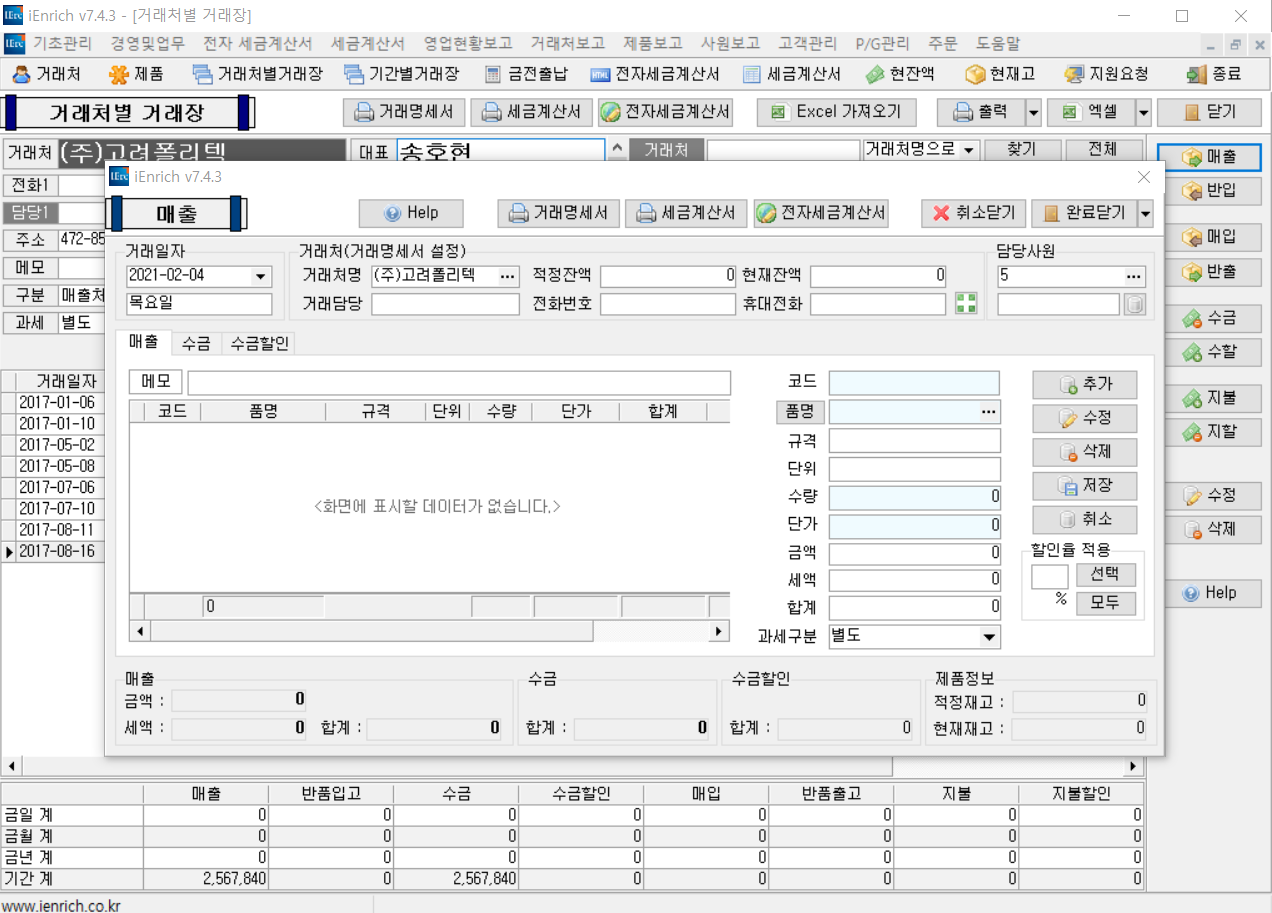Click the 현재고 box icon
This screenshot has width=1272, height=913.
[x=976, y=74]
